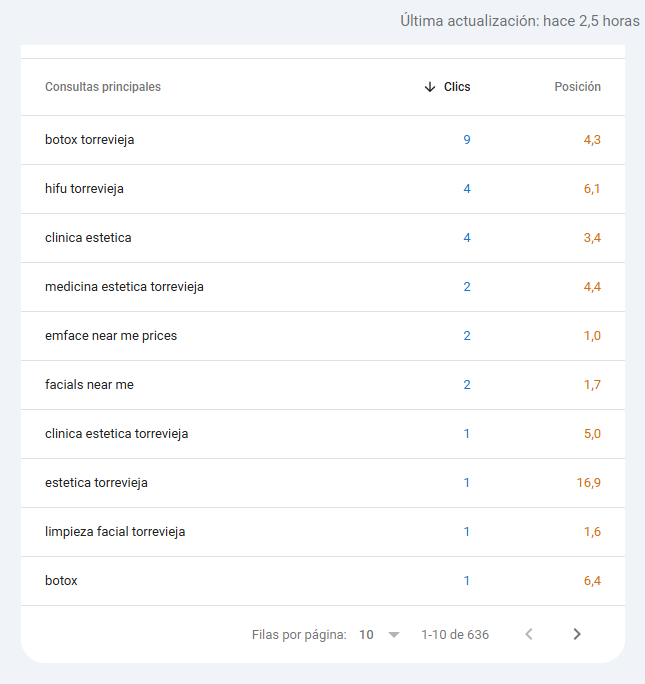Open 'emface near me prices' query
The width and height of the screenshot is (645, 684).
point(111,336)
